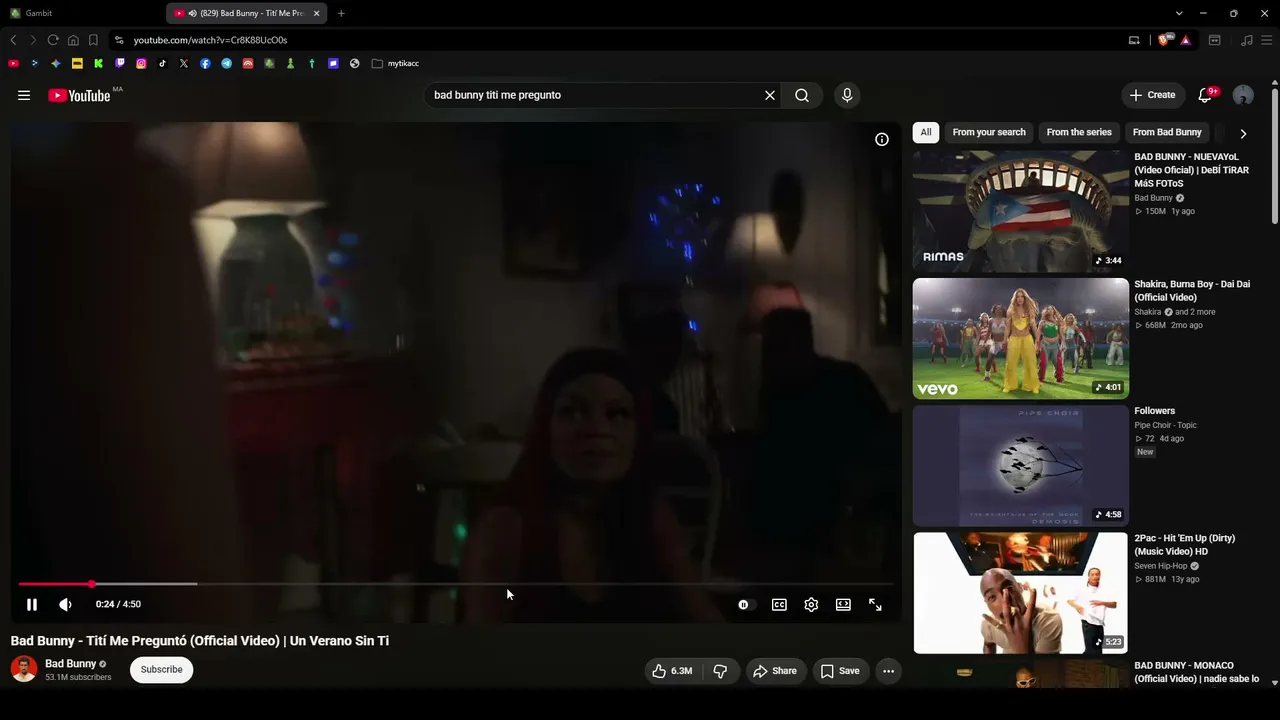This screenshot has width=1280, height=720.
Task: Enter full screen mode
Action: (x=875, y=604)
